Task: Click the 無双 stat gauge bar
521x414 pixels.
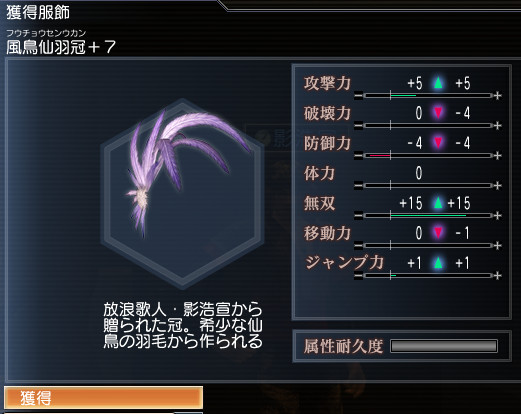Action: tap(428, 216)
